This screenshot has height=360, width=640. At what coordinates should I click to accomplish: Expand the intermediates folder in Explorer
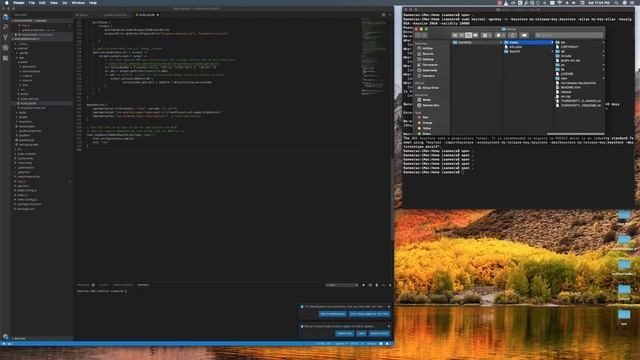(x=31, y=71)
